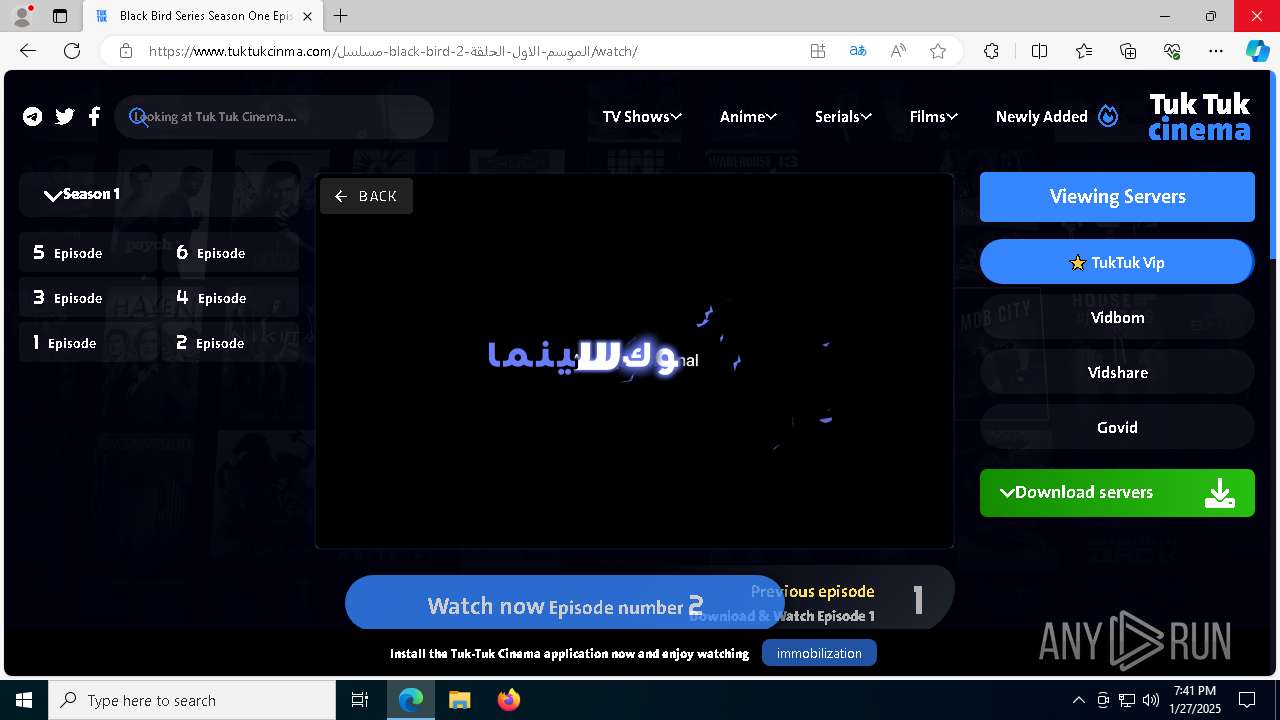This screenshot has width=1280, height=720.
Task: Launch Firefox from the taskbar
Action: [509, 700]
